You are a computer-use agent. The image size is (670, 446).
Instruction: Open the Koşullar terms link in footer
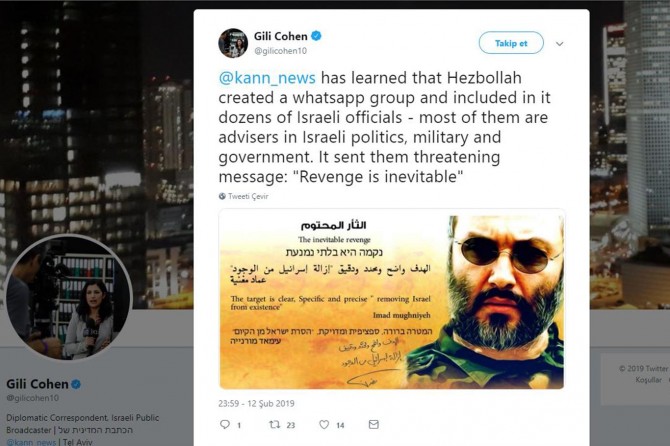point(648,380)
